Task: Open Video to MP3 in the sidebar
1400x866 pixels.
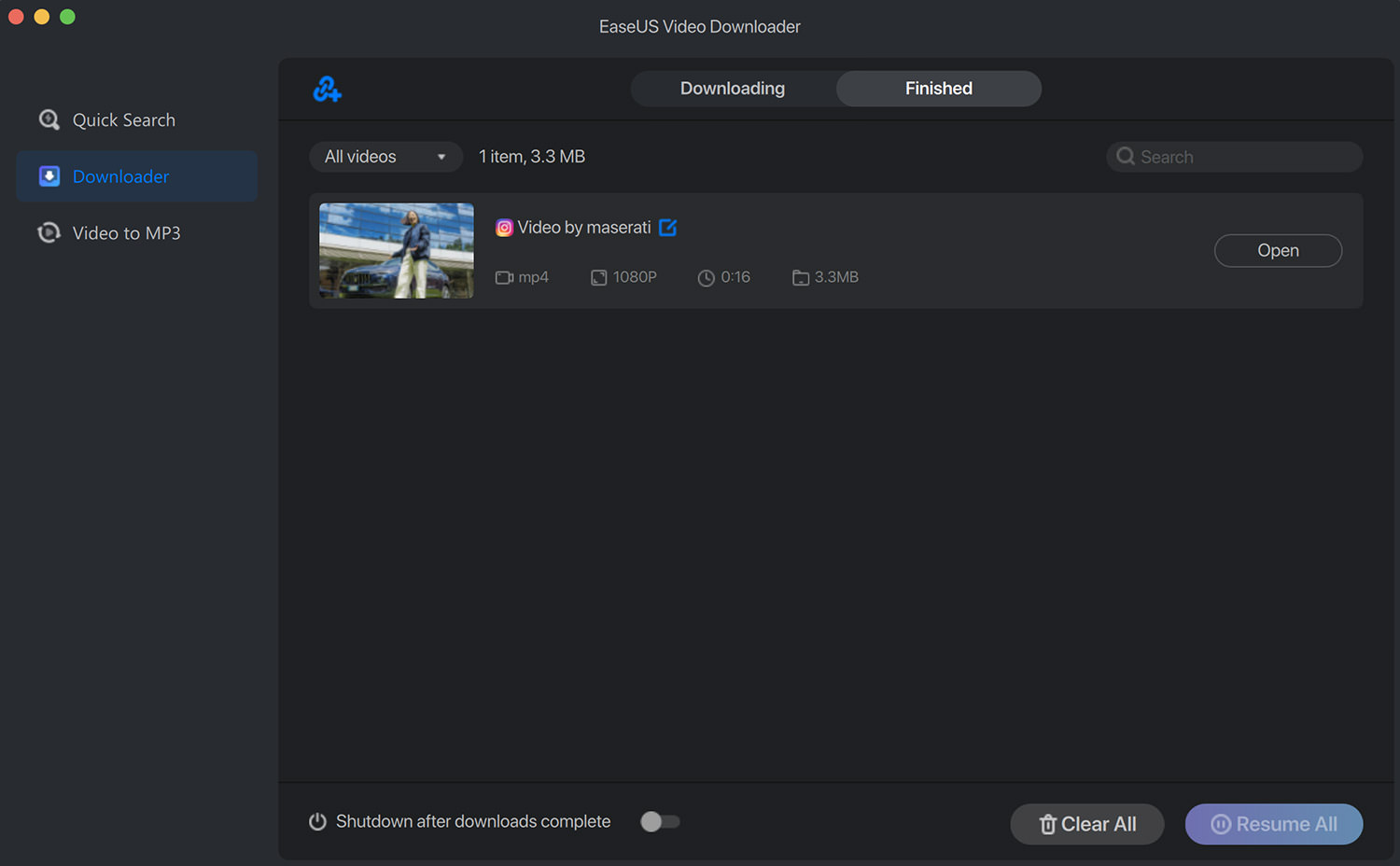Action: coord(137,233)
